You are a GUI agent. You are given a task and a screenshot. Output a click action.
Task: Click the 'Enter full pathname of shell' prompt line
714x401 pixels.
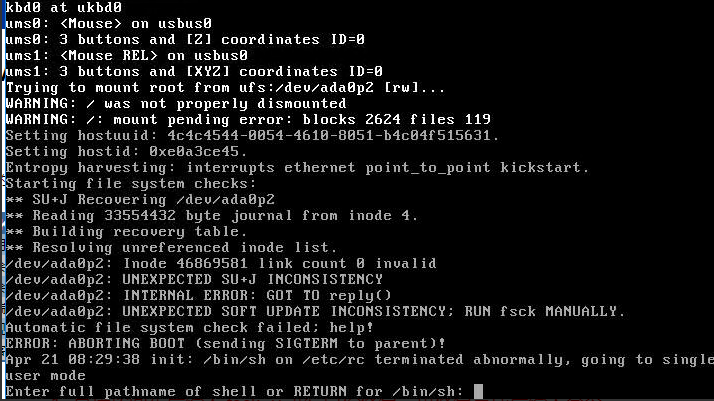(x=234, y=391)
